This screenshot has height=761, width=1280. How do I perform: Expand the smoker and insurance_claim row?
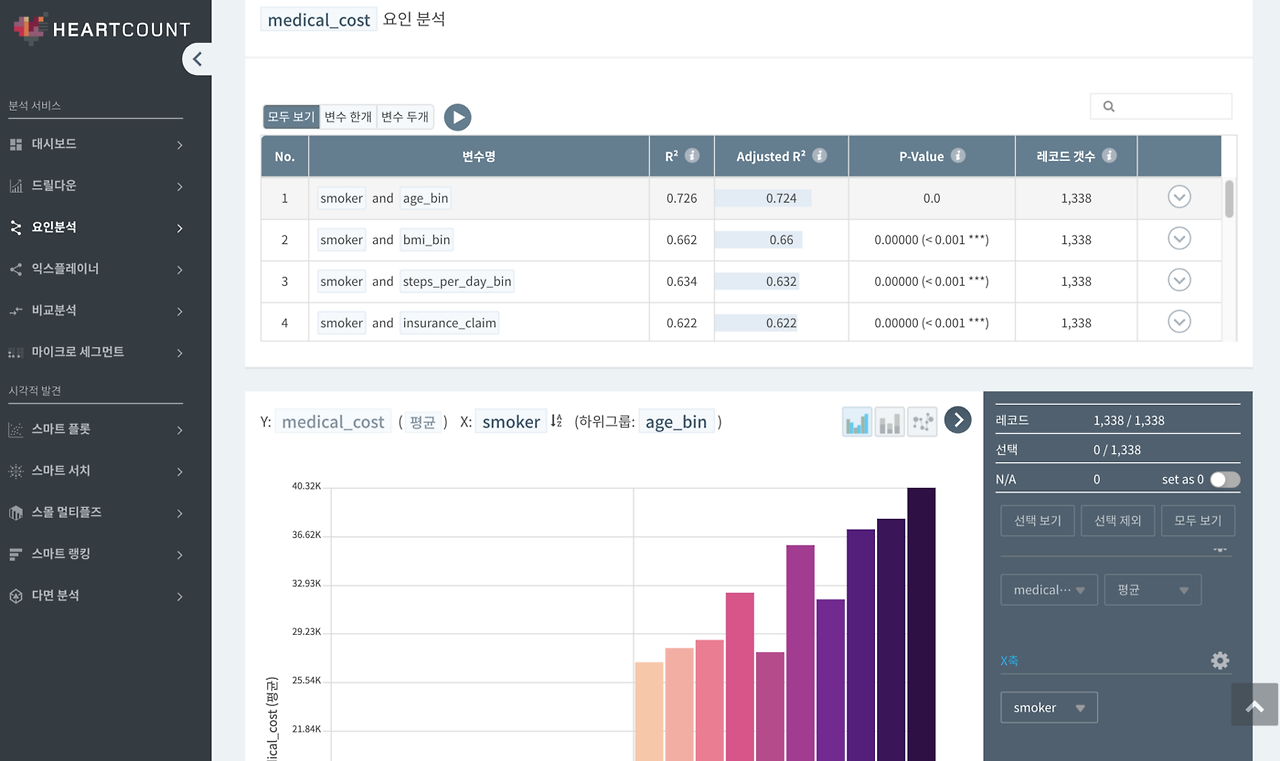1179,322
